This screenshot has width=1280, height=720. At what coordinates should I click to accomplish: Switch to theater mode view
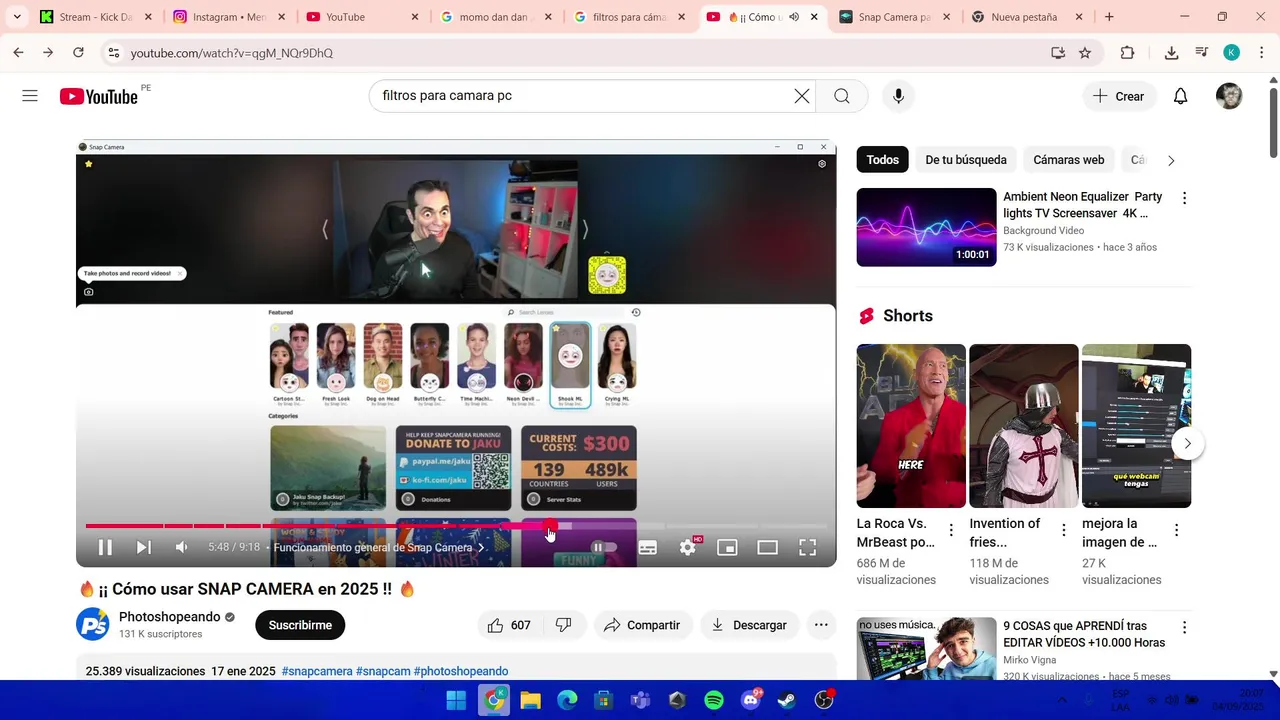tap(767, 547)
